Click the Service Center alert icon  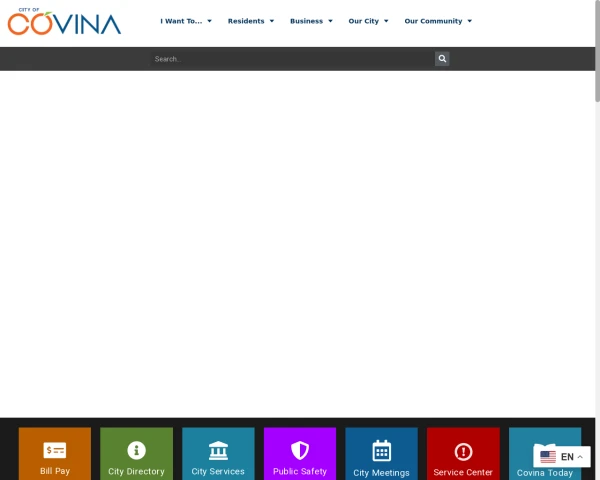[x=463, y=452]
